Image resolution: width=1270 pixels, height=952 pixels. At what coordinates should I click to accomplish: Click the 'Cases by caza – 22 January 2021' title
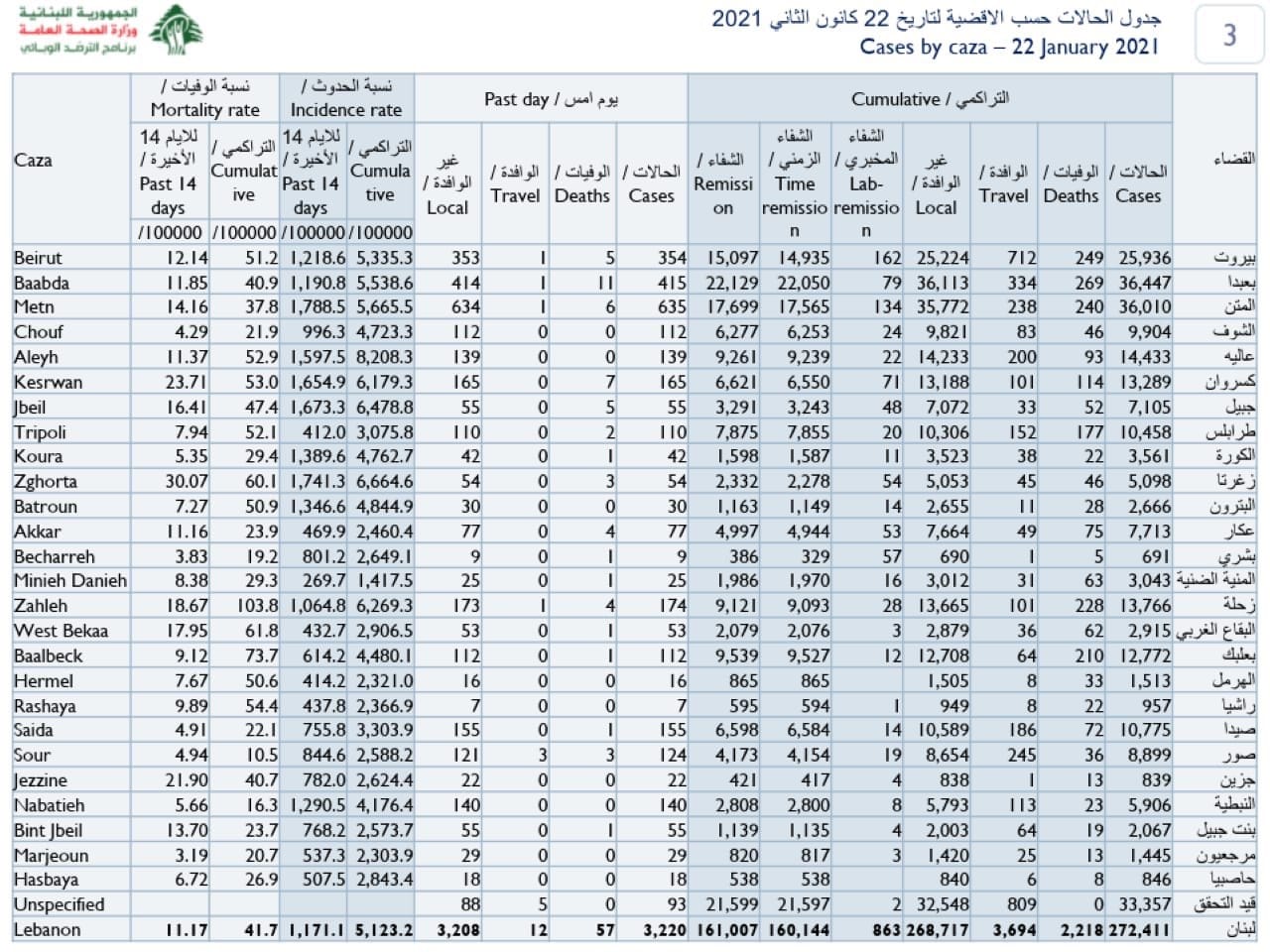pos(1008,47)
